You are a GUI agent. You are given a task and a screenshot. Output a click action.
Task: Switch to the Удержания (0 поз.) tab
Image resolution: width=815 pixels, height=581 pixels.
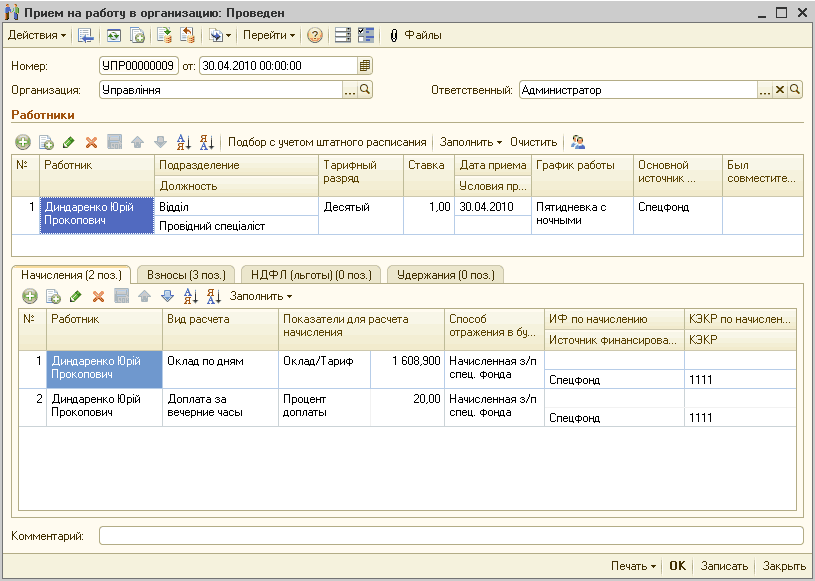point(445,275)
